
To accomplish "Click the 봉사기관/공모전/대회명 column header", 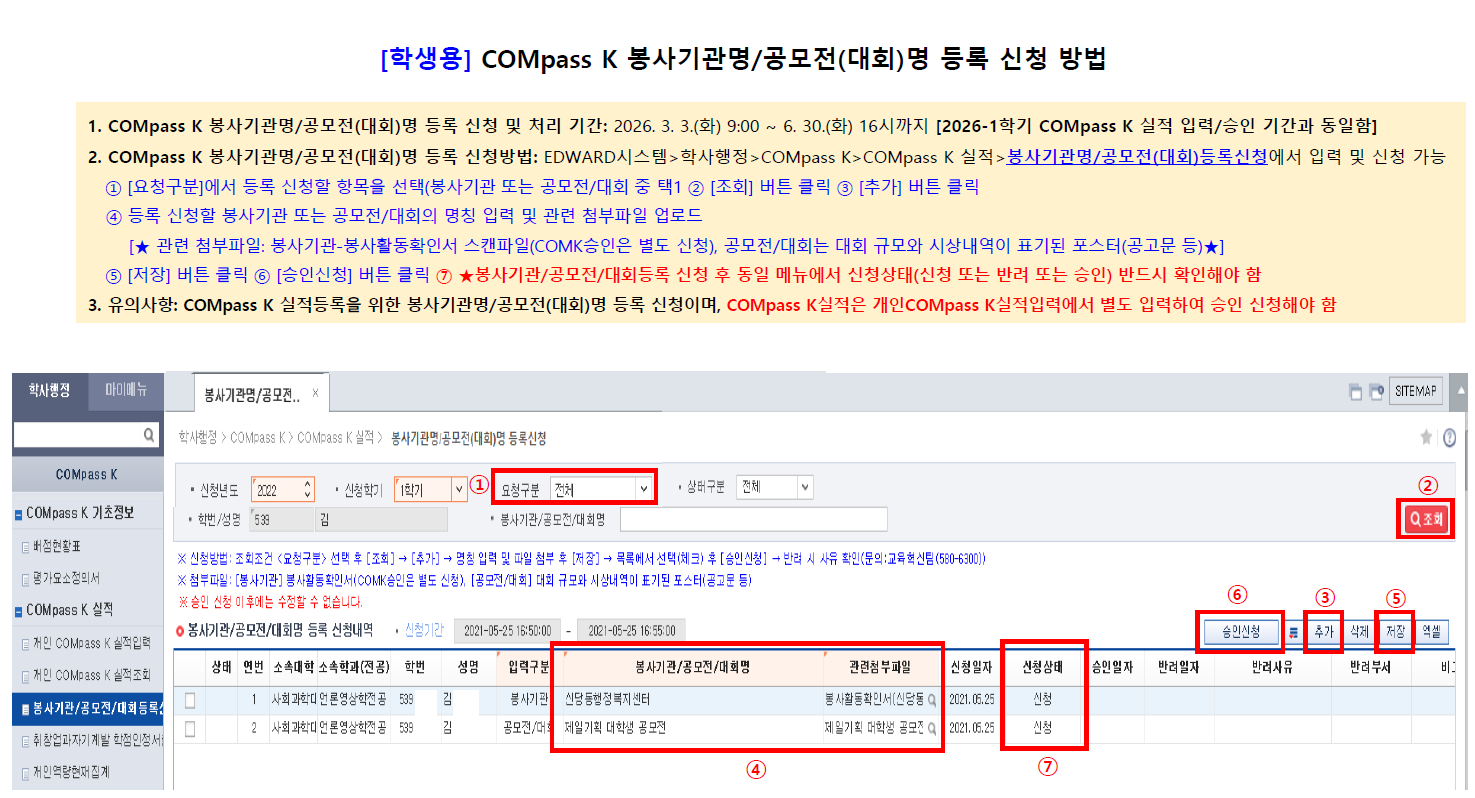I will point(692,668).
